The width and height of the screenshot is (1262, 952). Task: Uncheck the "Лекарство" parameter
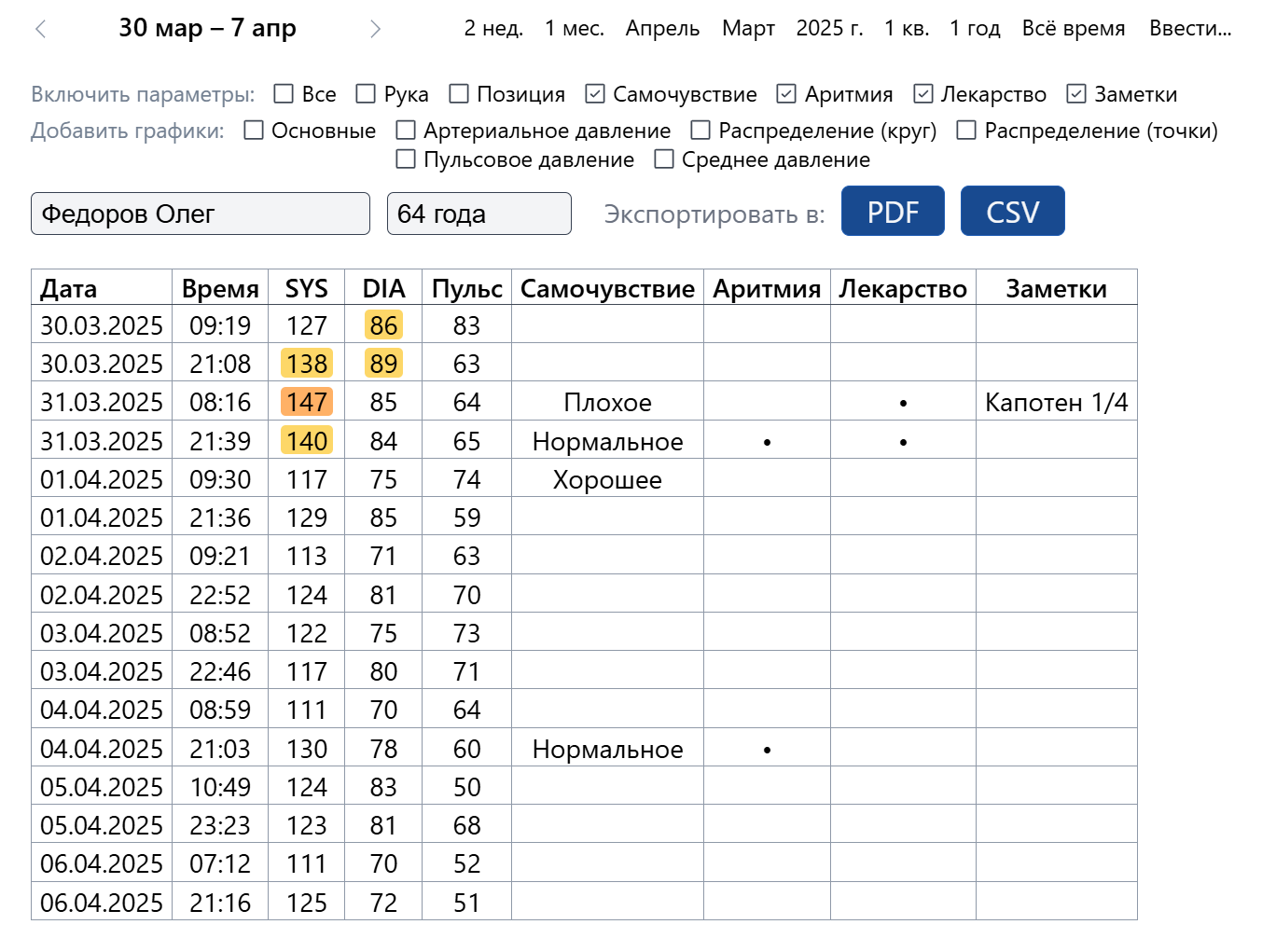[x=923, y=93]
